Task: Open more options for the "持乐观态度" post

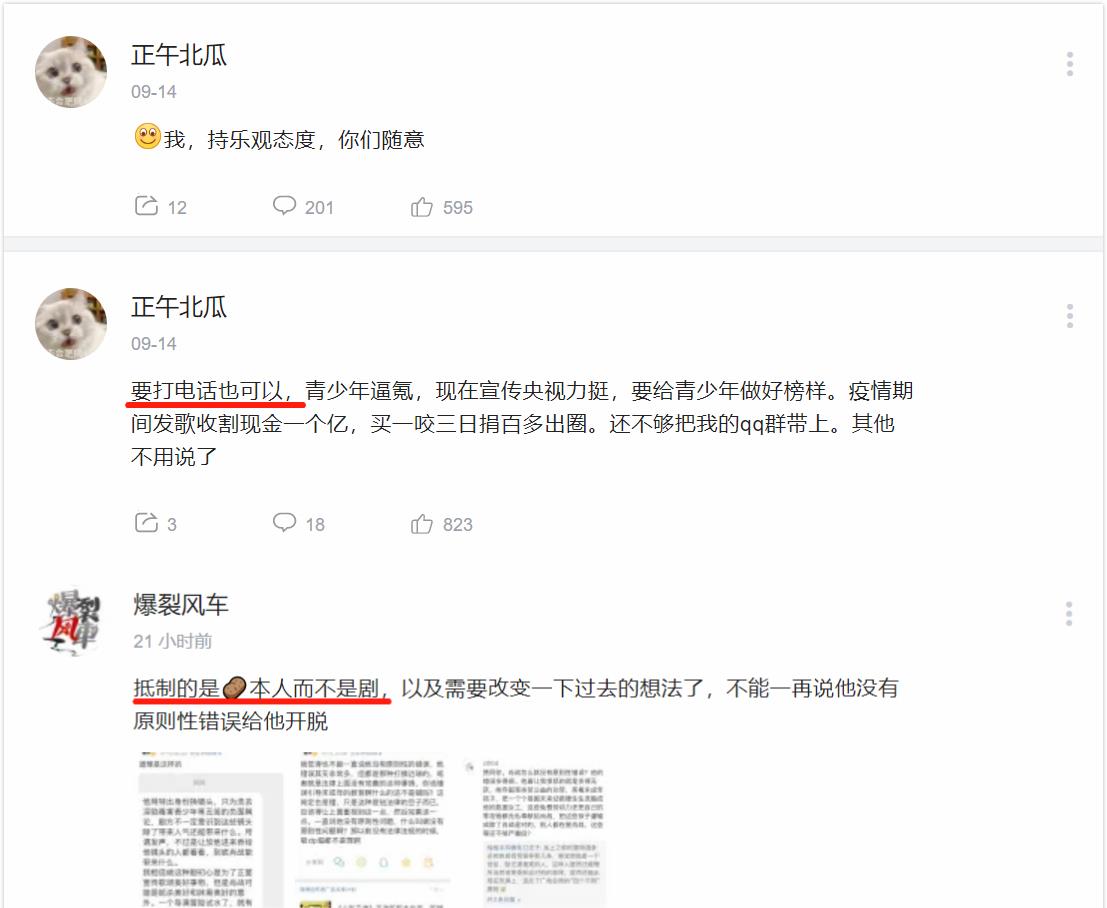Action: [1070, 64]
